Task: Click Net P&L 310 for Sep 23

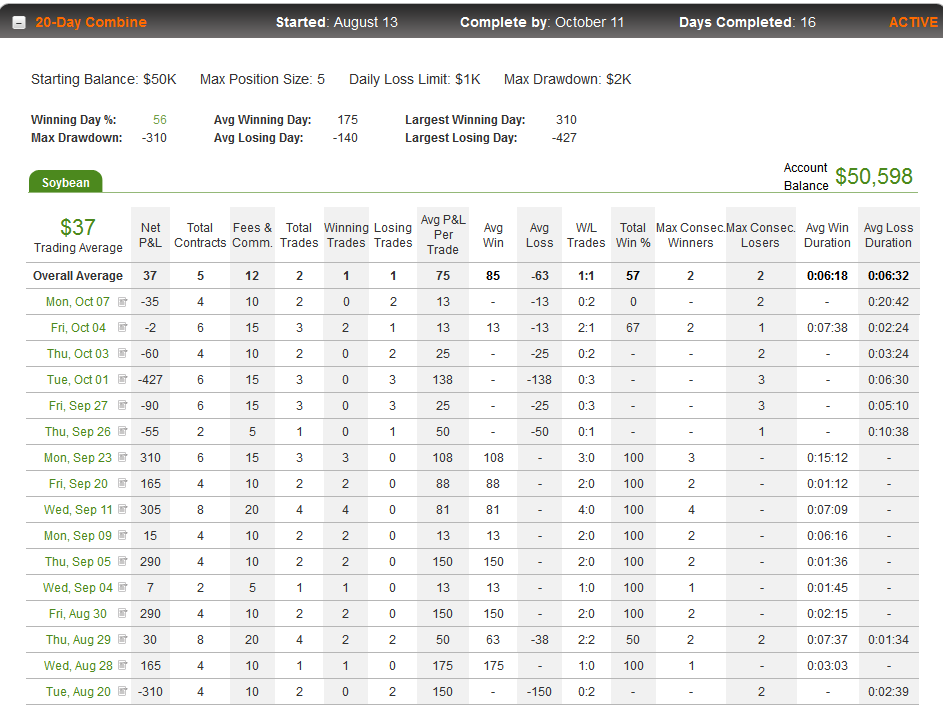Action: click(150, 458)
